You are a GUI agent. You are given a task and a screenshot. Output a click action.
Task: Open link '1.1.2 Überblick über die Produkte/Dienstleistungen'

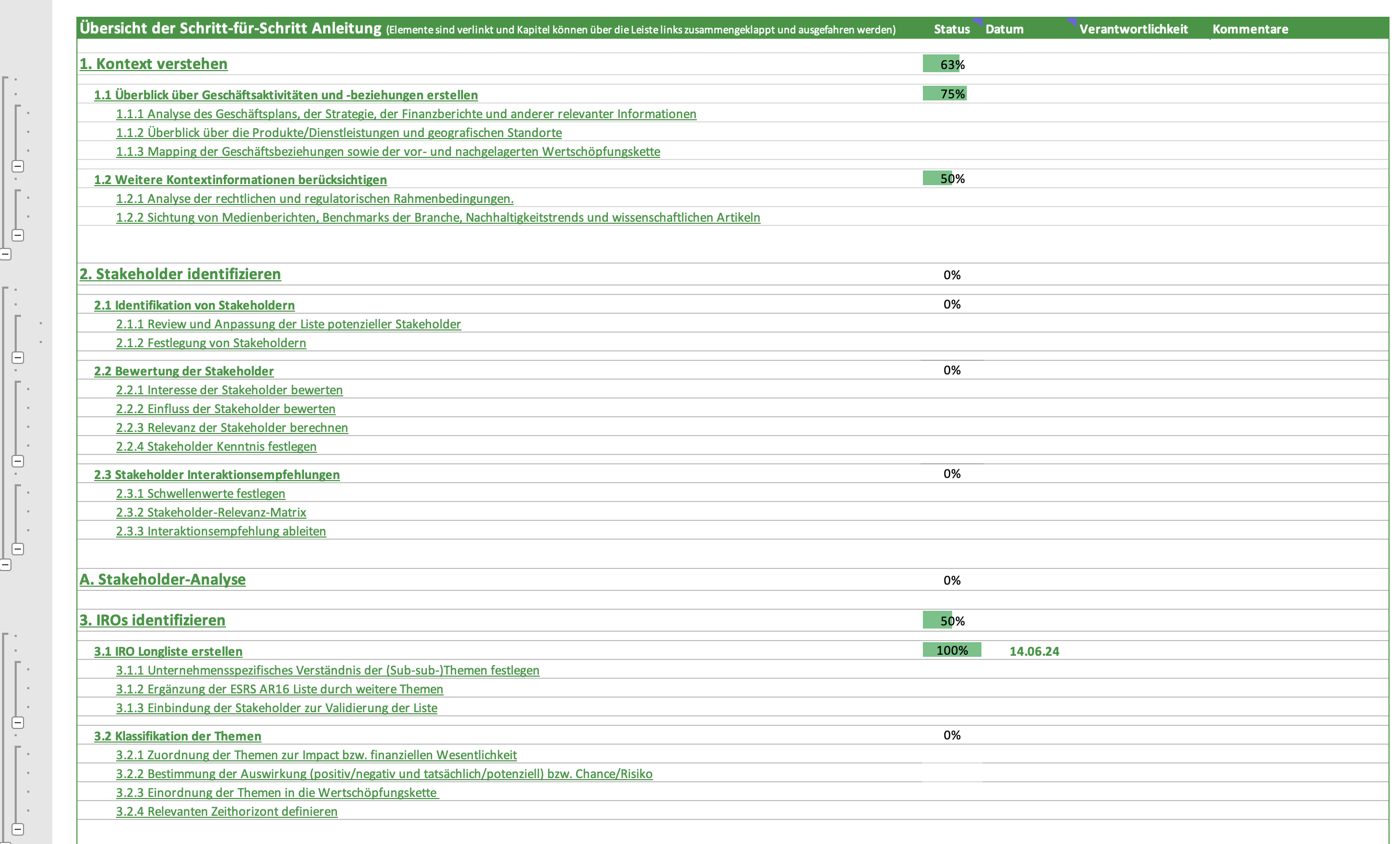(338, 132)
